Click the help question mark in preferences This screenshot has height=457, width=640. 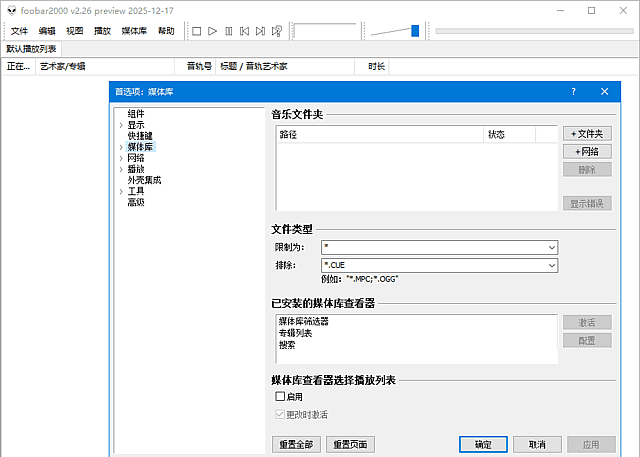(x=573, y=91)
